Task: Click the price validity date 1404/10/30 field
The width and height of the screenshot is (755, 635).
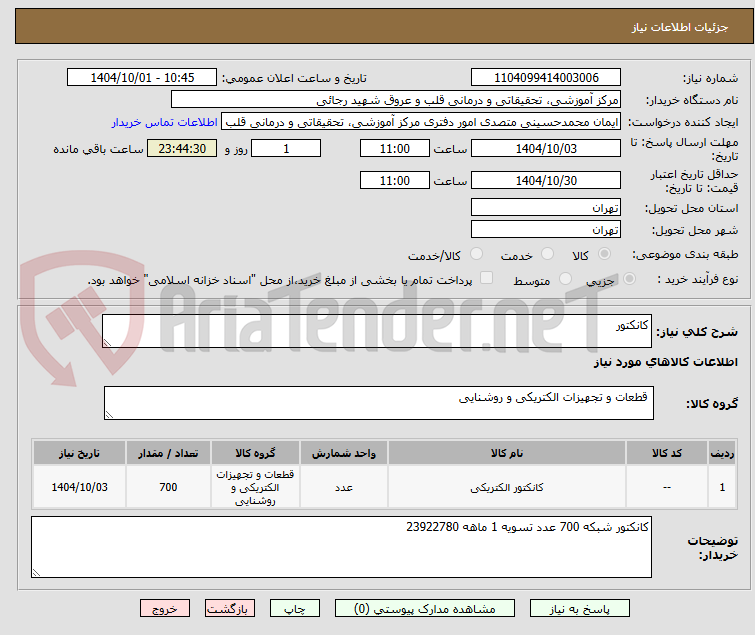Action: tap(546, 181)
